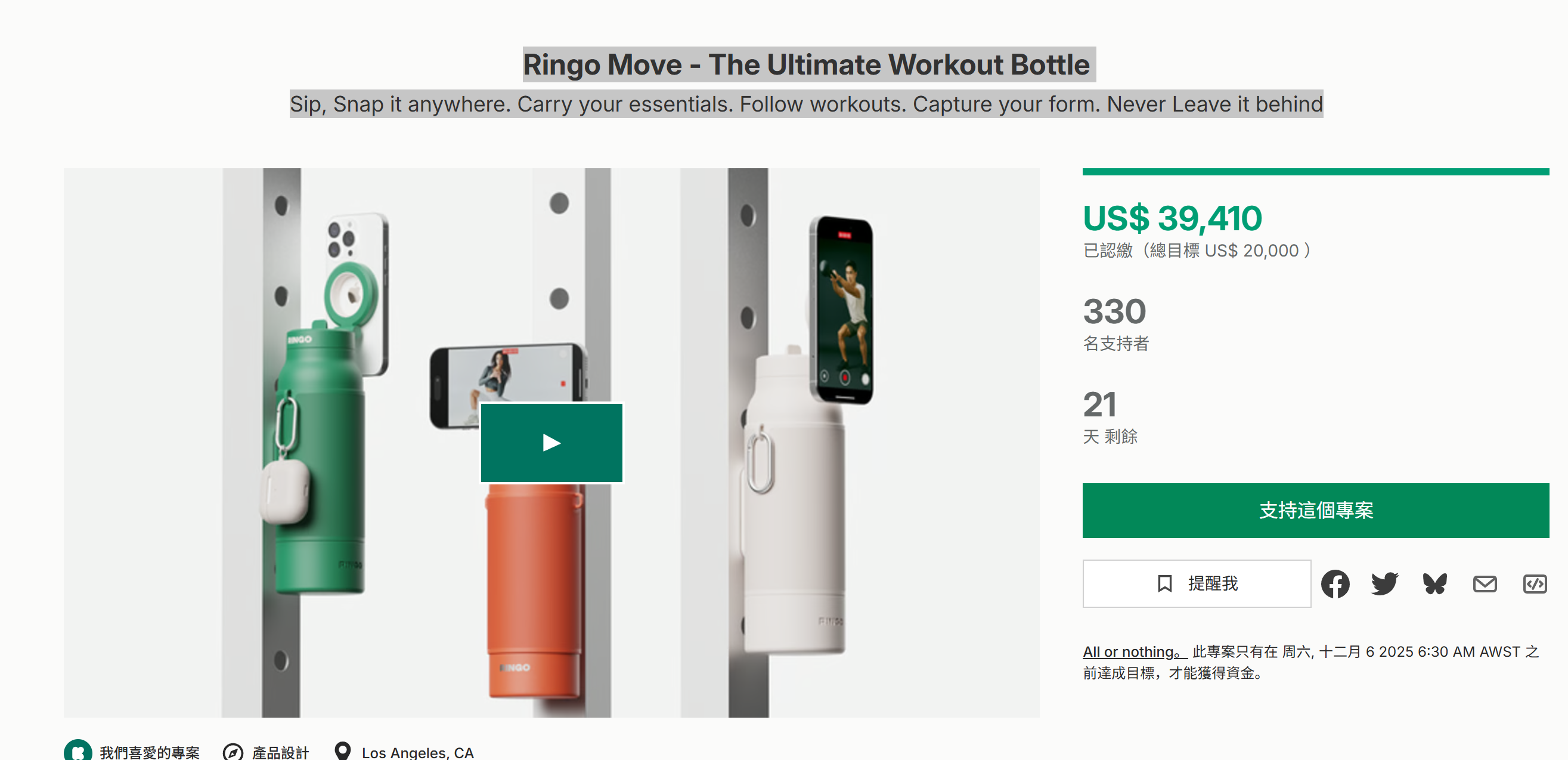
Task: Open the 產品設計 category link
Action: [281, 752]
